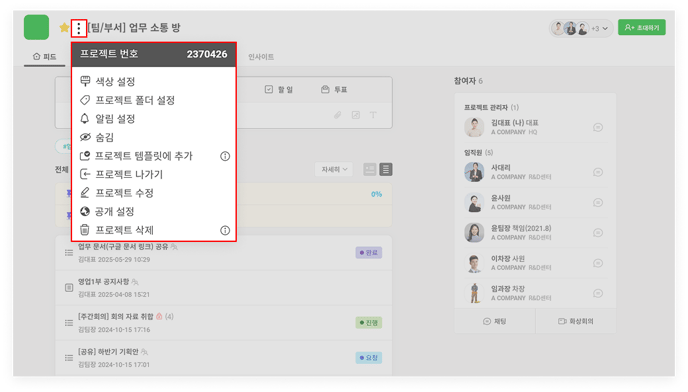688x392 pixels.
Task: Click list icon beside 하반기 기획안 post
Action: tap(69, 358)
